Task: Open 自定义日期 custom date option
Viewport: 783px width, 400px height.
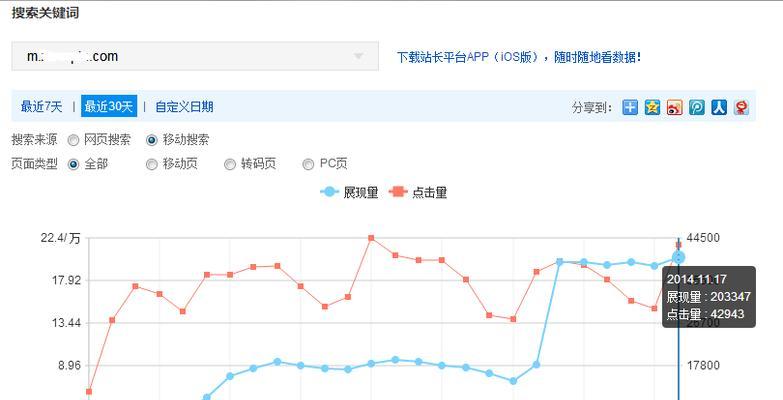Action: coord(184,107)
